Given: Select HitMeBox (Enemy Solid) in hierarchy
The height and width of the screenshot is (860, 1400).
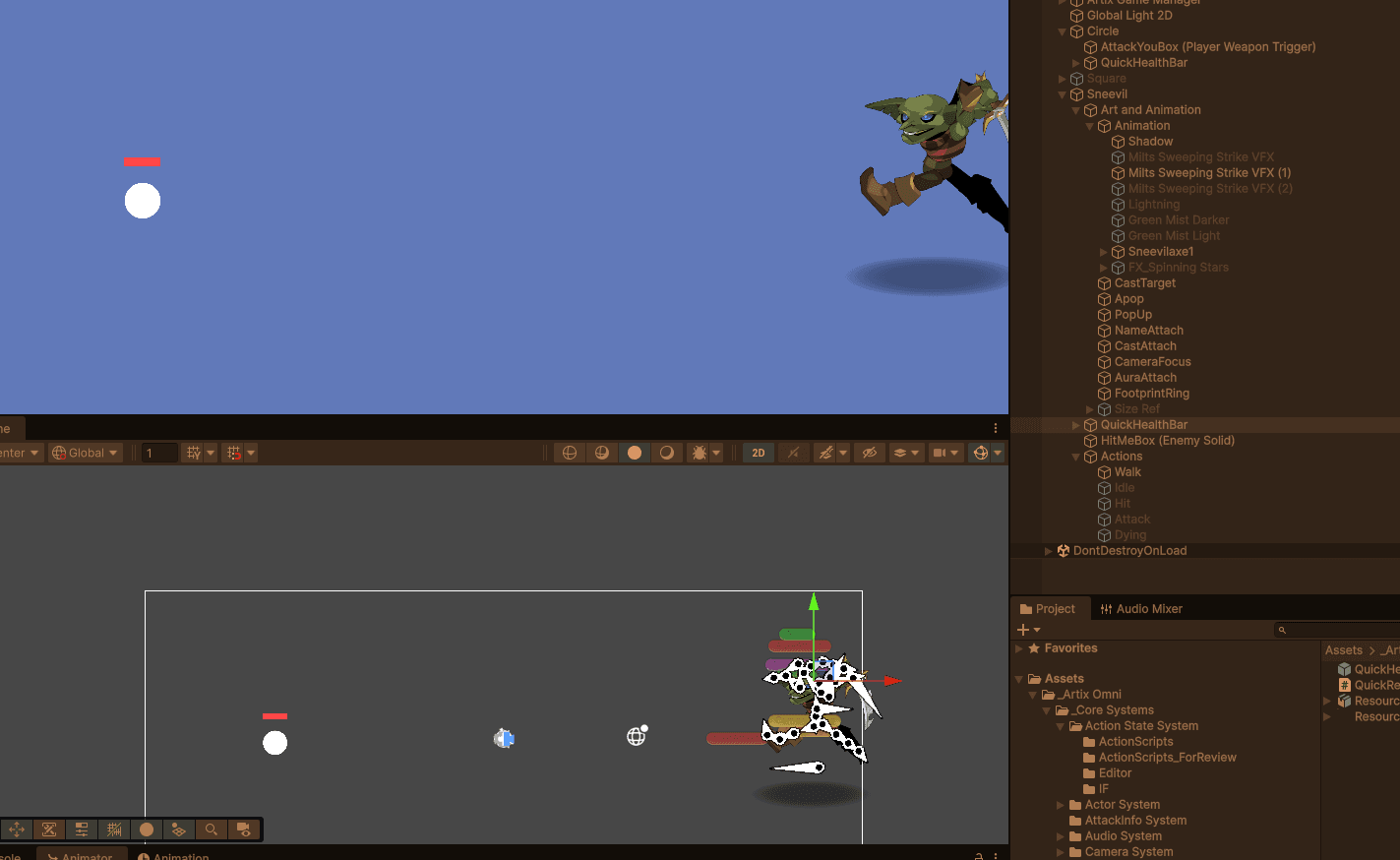Looking at the screenshot, I should pyautogui.click(x=1167, y=441).
